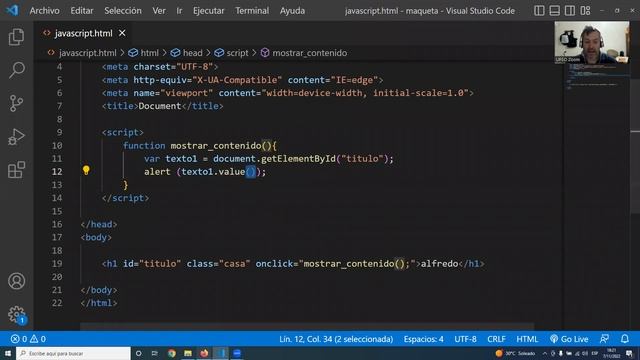Open the Accounts menu icon
640x360 pixels.
16,281
